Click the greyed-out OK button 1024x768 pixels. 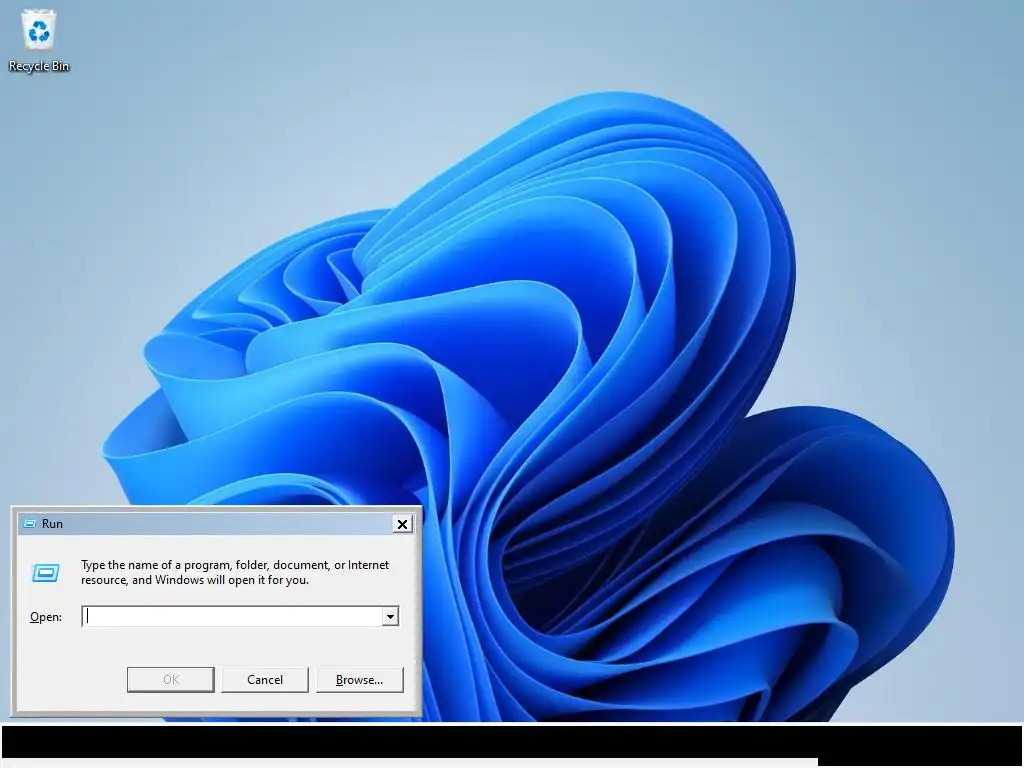170,680
